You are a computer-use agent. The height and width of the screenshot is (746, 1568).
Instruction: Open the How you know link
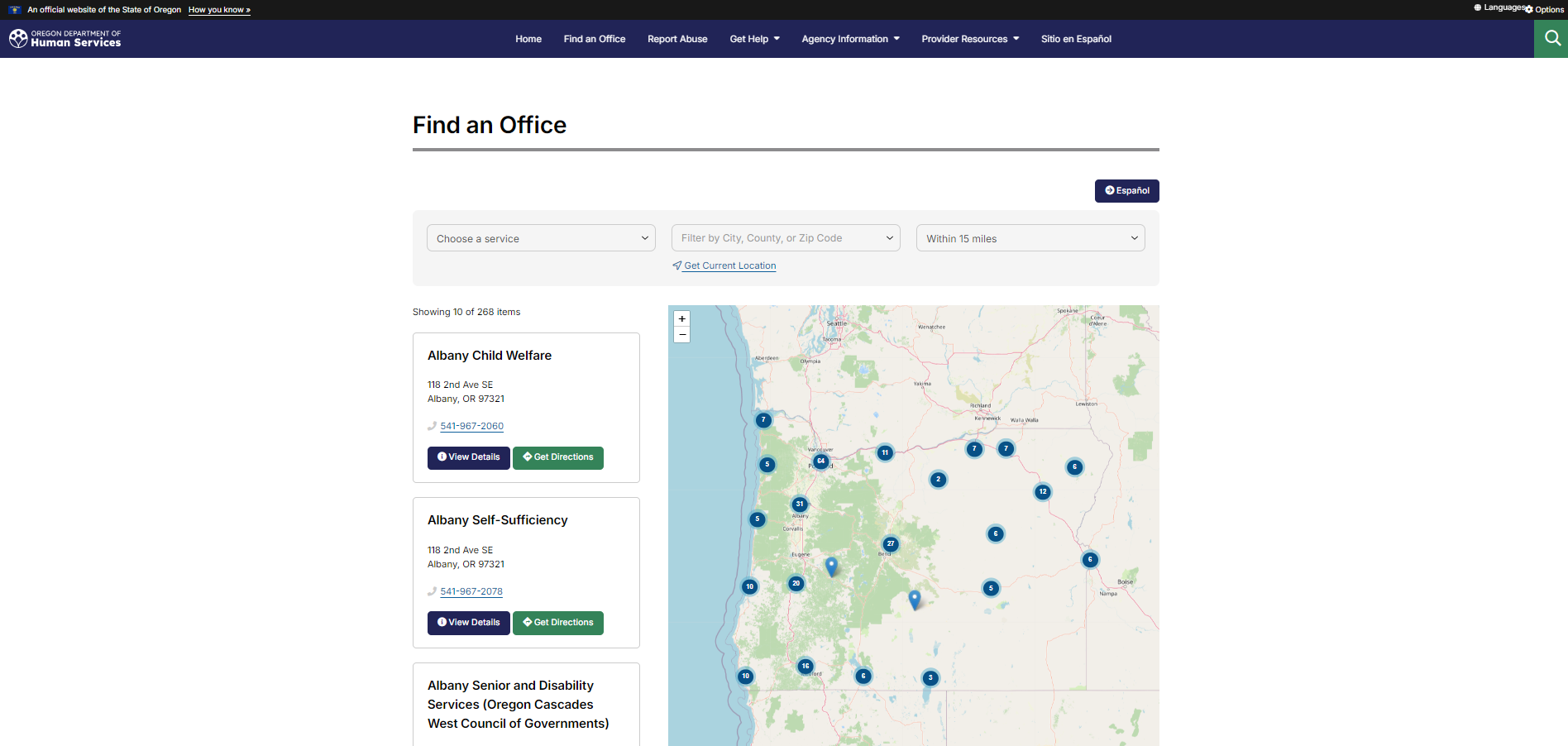(219, 10)
